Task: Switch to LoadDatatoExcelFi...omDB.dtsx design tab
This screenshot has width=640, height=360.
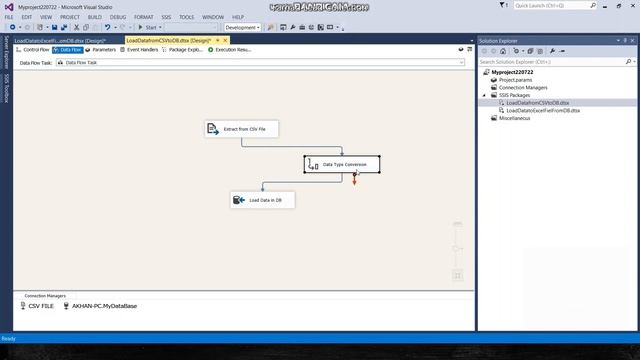Action: tap(60, 41)
